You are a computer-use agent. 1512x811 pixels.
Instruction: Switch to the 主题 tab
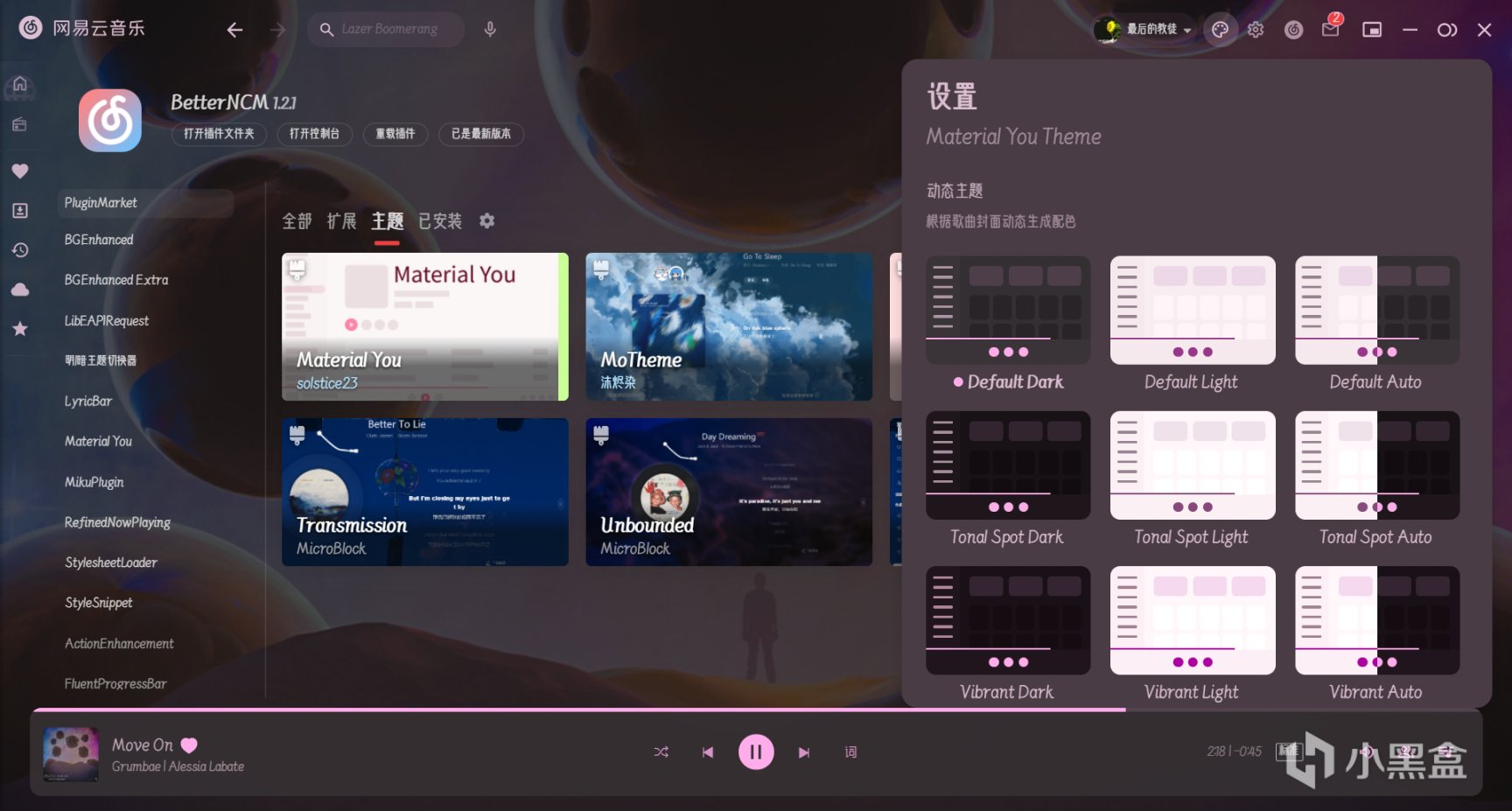pyautogui.click(x=387, y=221)
